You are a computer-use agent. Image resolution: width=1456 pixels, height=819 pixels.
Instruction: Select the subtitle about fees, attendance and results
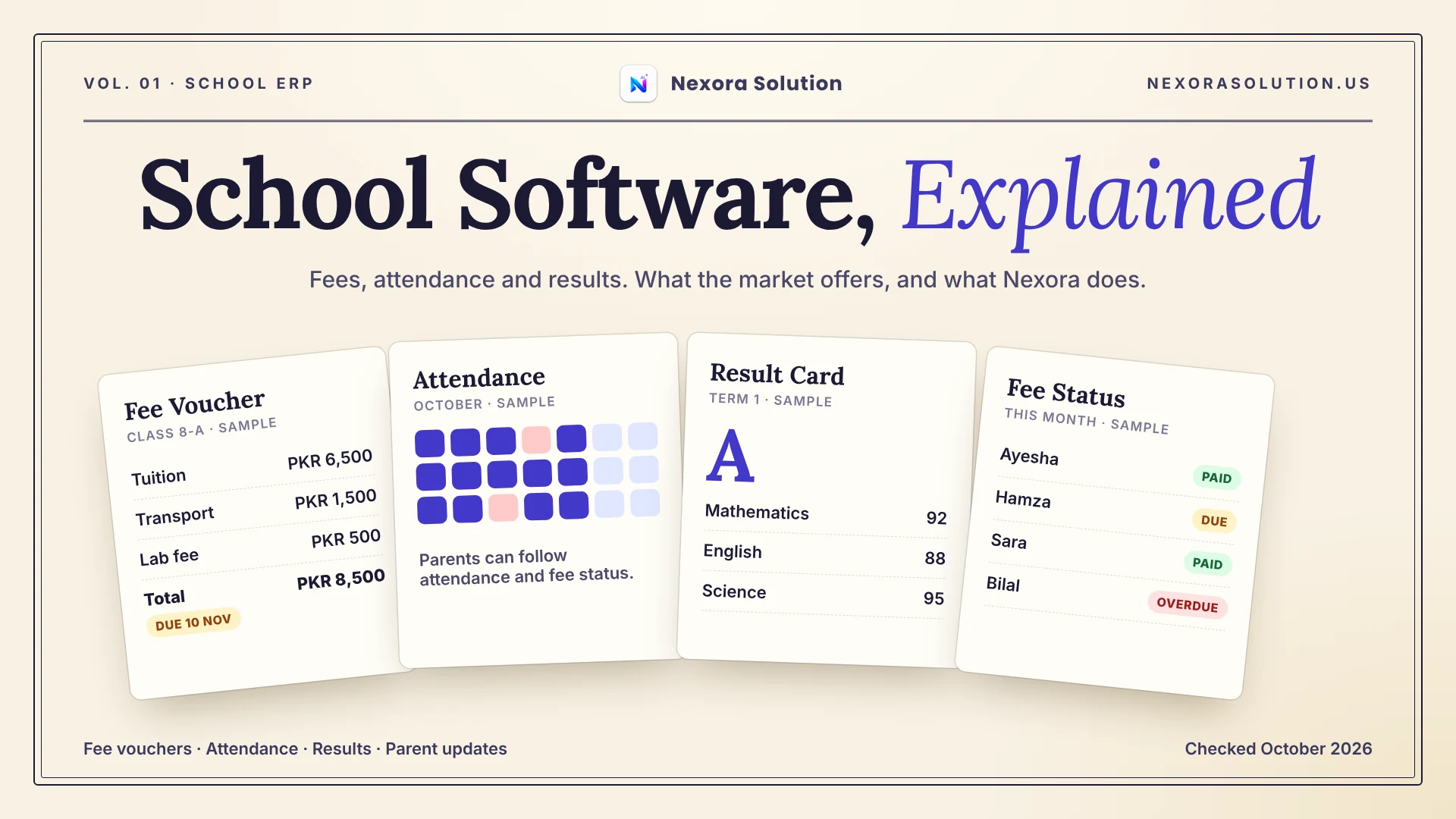coord(728,280)
